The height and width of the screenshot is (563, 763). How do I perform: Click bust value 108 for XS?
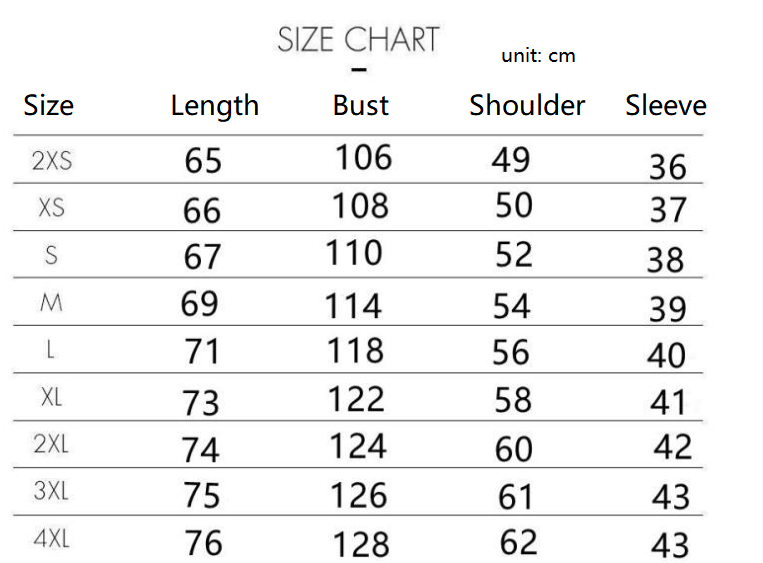[x=360, y=205]
